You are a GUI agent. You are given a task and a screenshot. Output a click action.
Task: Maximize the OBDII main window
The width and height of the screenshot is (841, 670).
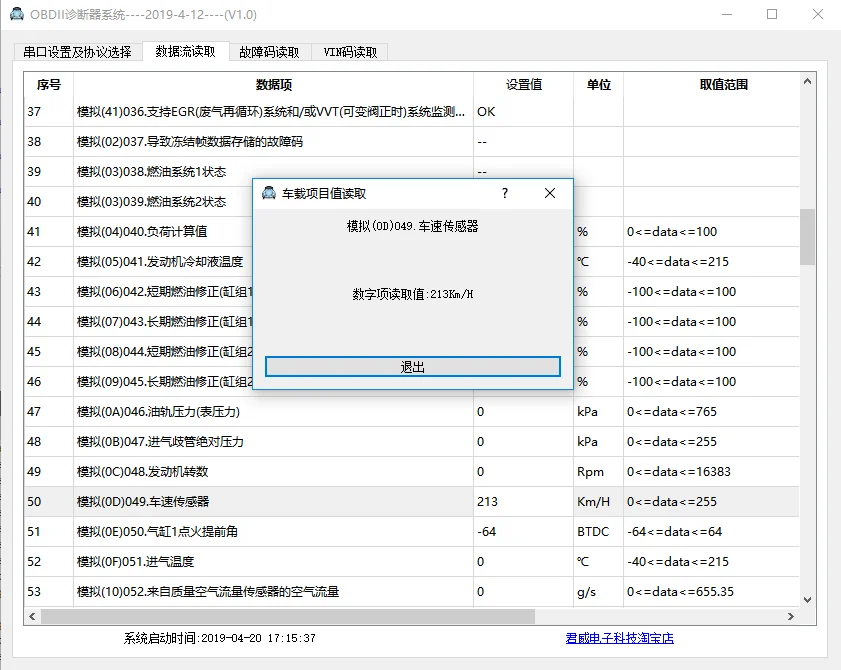772,14
